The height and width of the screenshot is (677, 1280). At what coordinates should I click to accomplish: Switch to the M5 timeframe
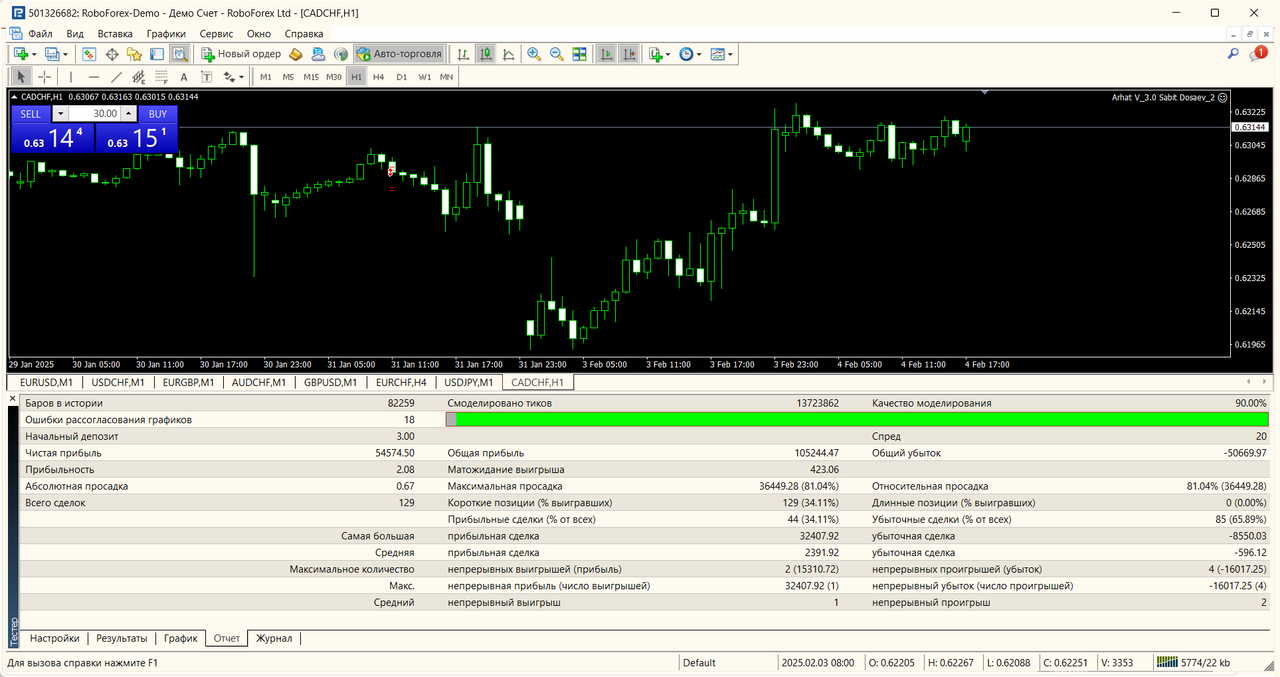click(x=288, y=76)
